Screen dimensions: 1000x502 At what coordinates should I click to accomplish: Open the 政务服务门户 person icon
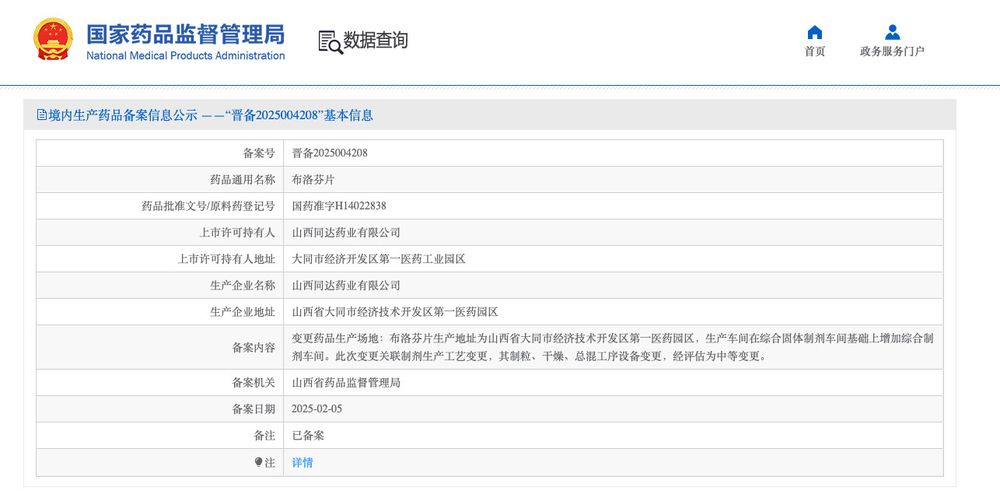(x=892, y=32)
